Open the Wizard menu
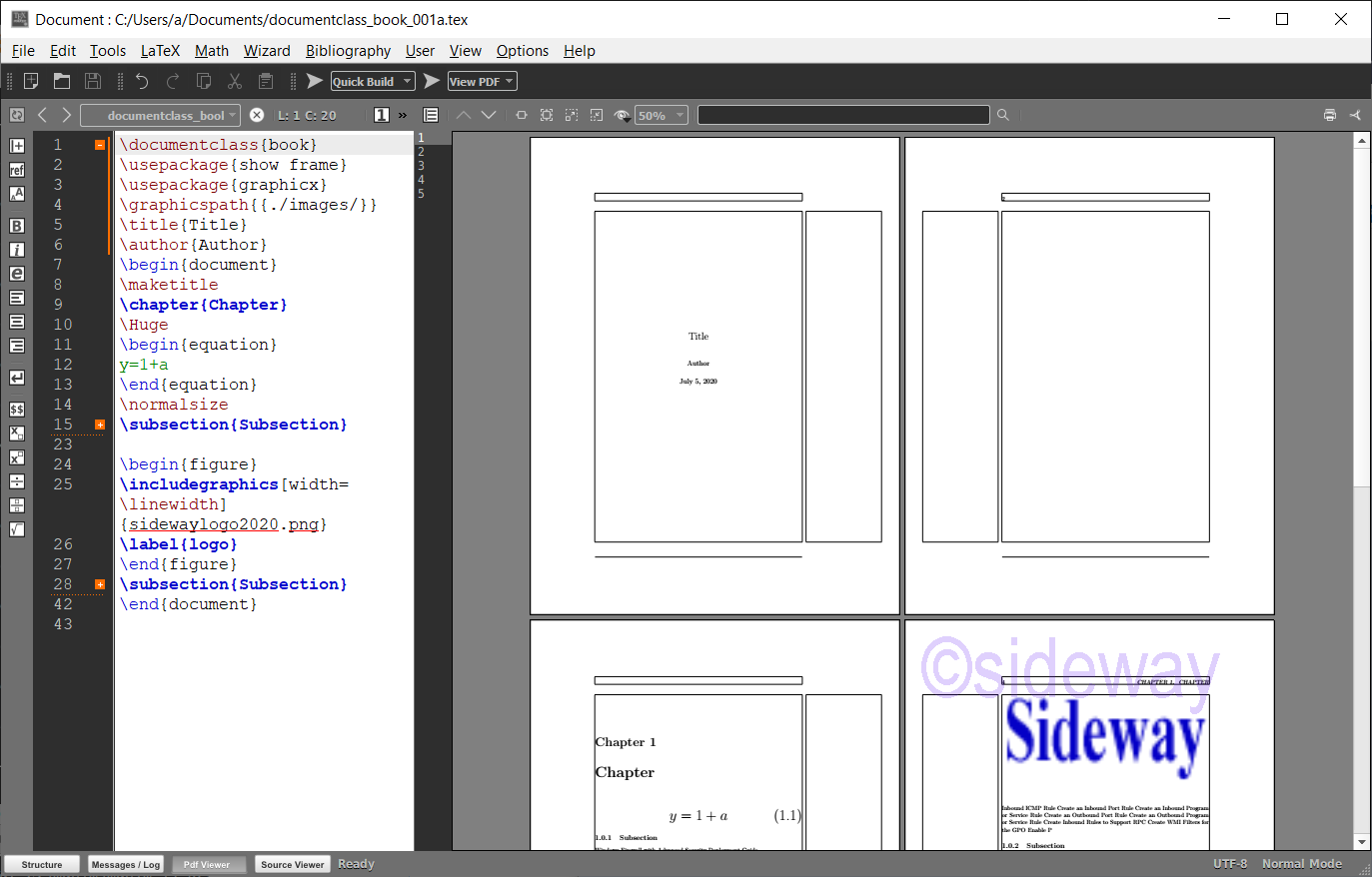The width and height of the screenshot is (1372, 877). click(x=267, y=51)
